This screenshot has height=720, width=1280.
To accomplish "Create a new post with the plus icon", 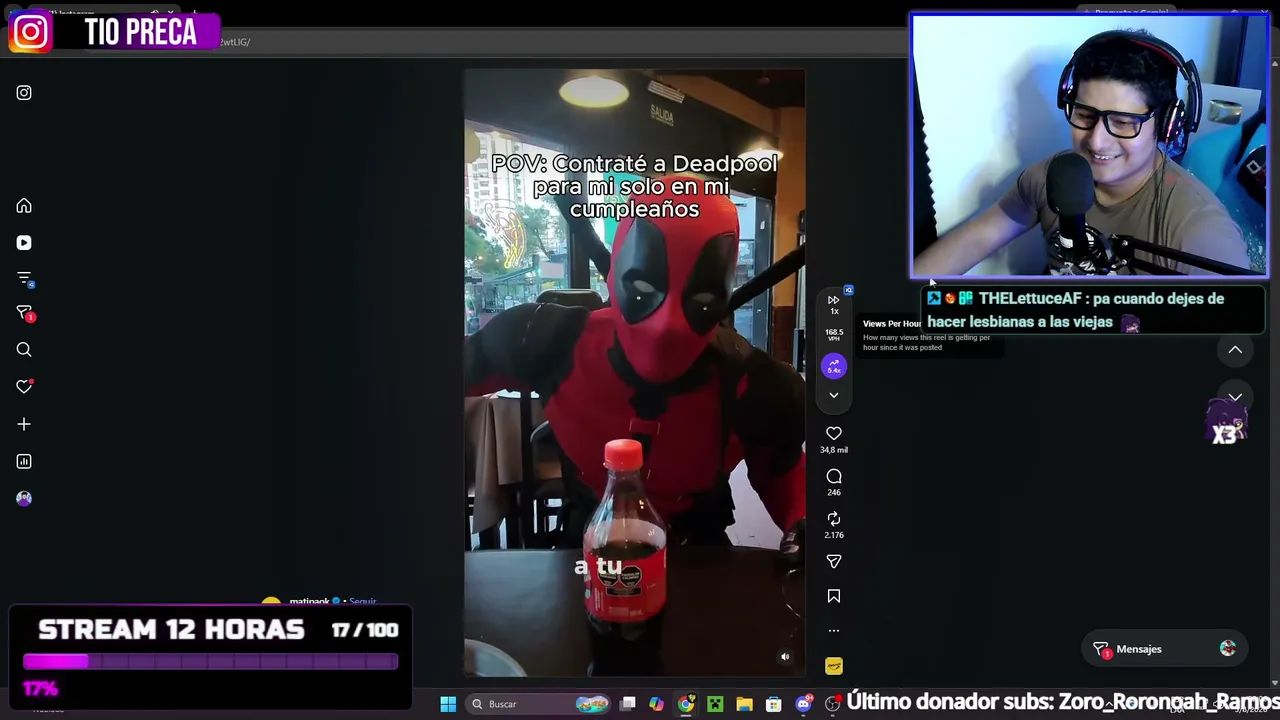I will tap(24, 424).
